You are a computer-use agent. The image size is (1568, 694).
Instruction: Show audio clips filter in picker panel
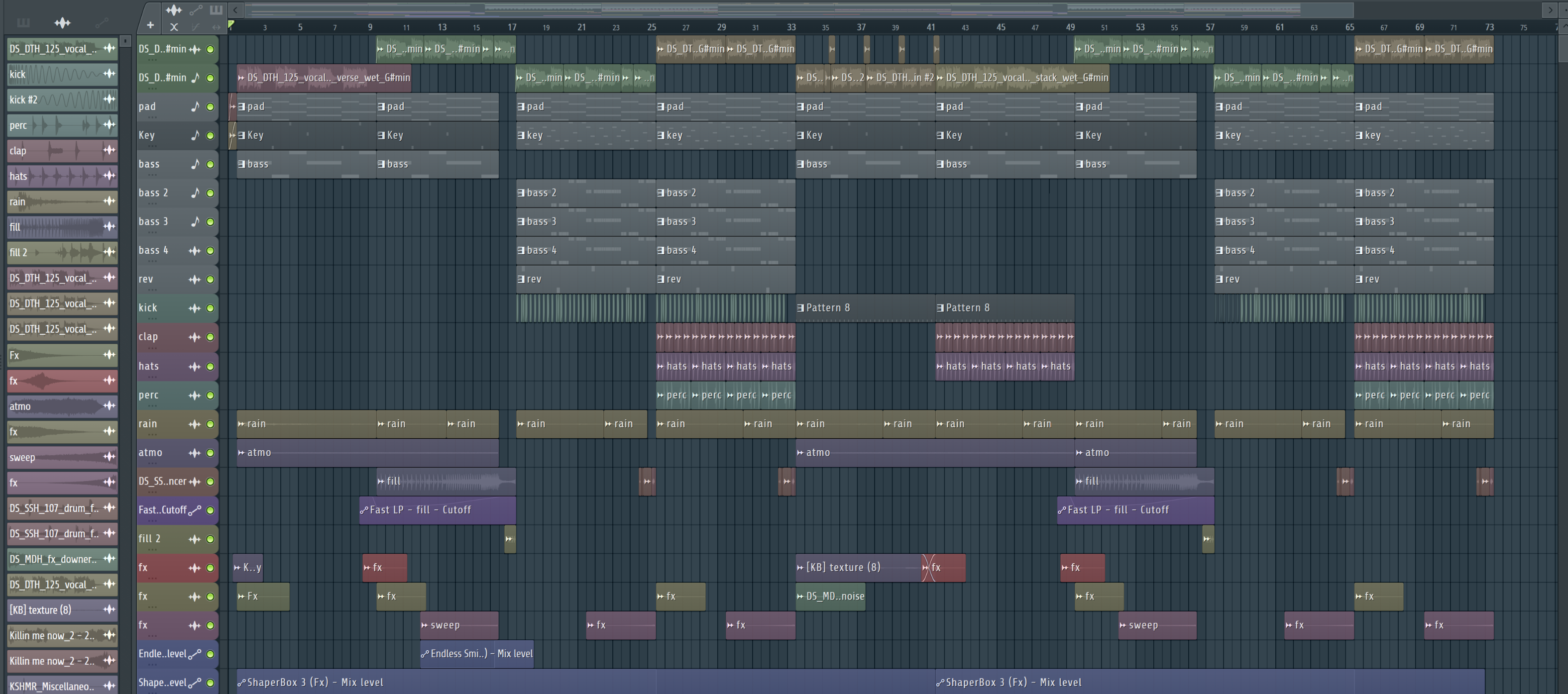62,23
